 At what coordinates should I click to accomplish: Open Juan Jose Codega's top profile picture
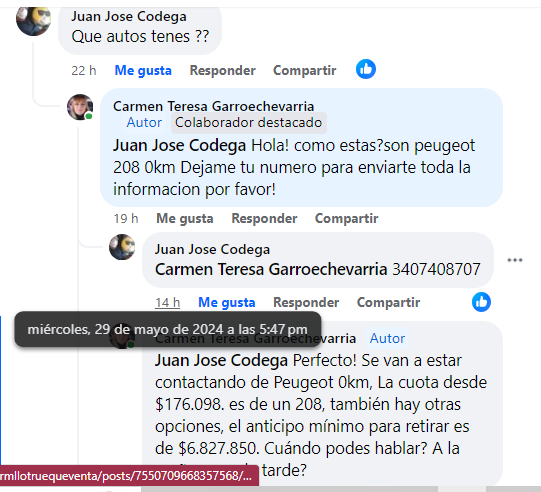[33, 19]
